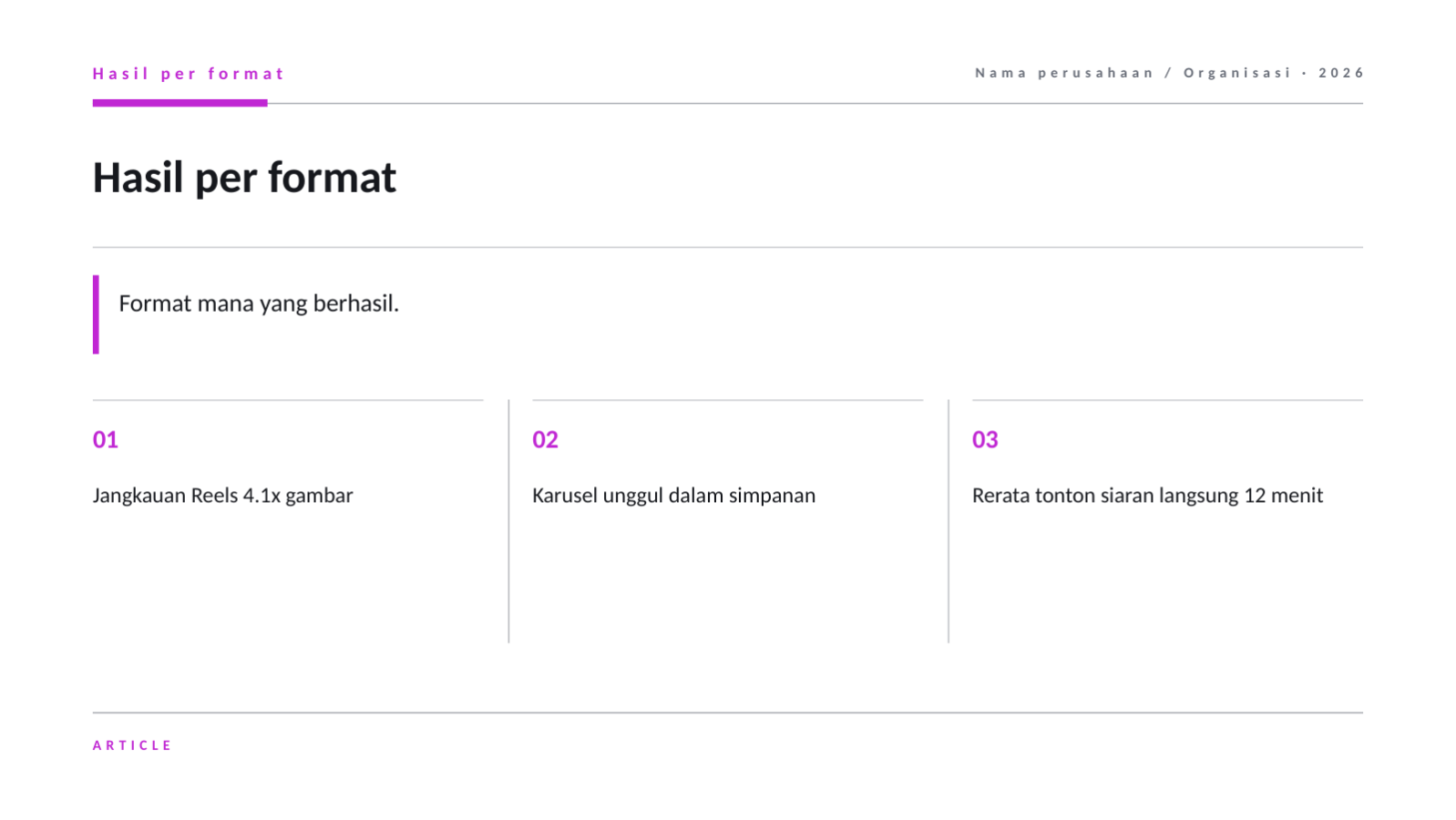Viewport: 1456px width, 820px height.
Task: Click the year "2026" in the header
Action: (1341, 73)
